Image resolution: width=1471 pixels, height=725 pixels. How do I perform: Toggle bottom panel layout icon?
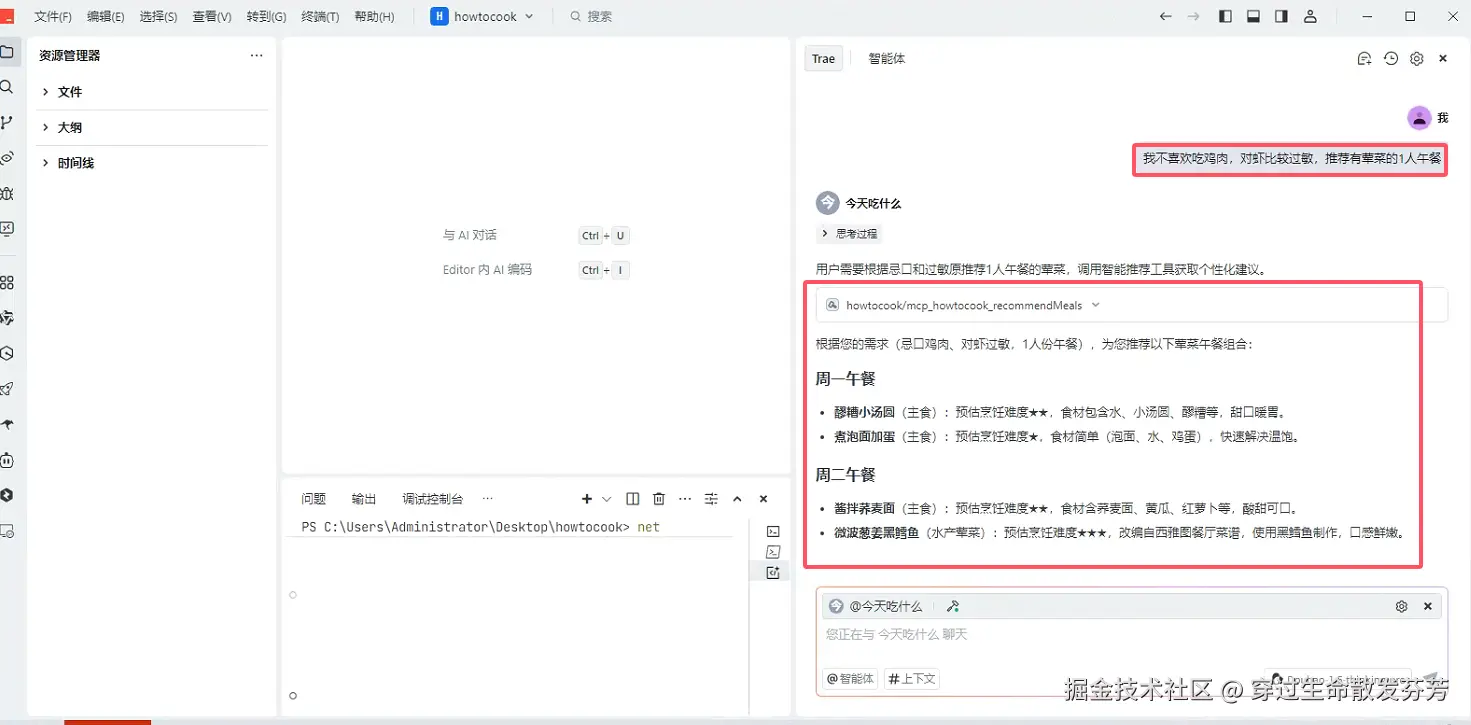[x=1253, y=16]
